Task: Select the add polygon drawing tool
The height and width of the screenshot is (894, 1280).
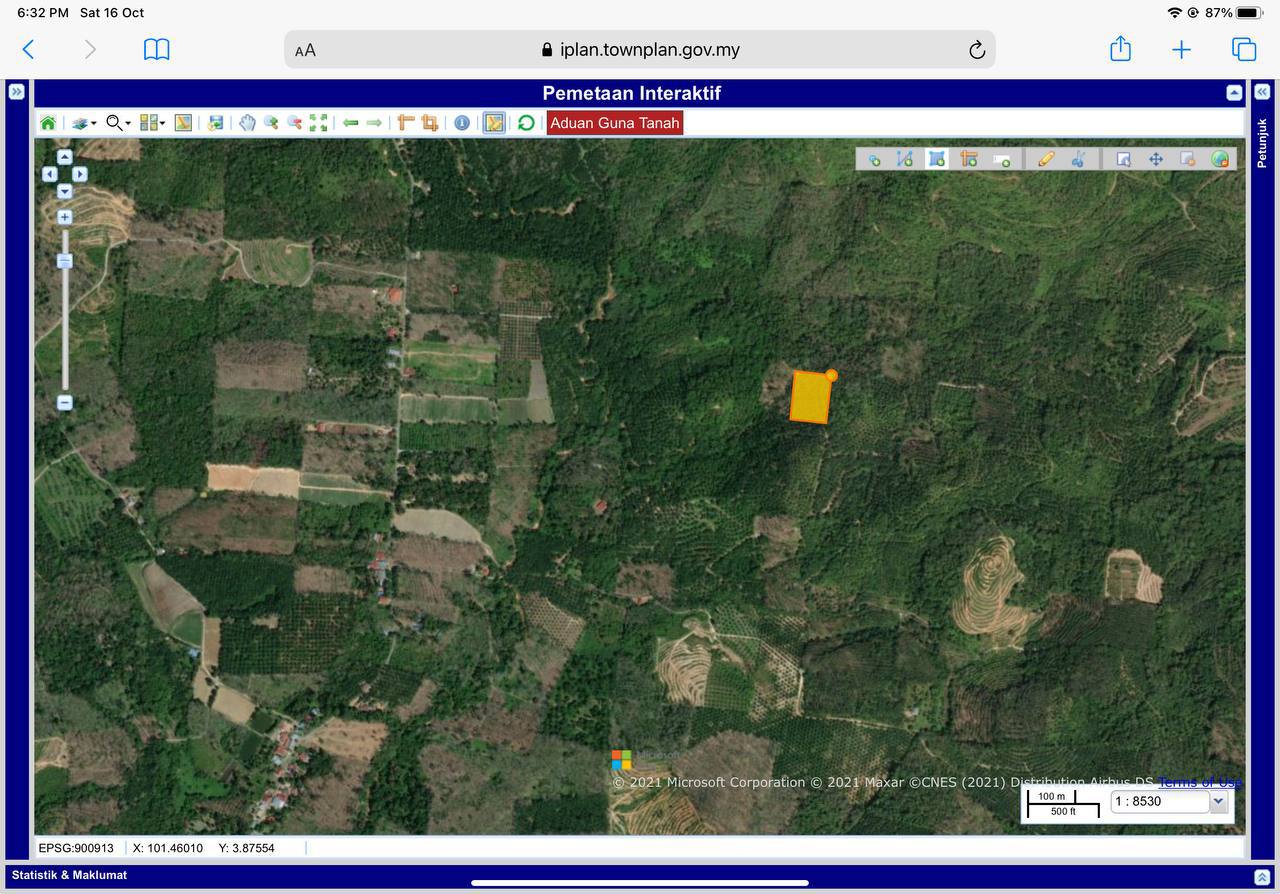Action: 936,159
